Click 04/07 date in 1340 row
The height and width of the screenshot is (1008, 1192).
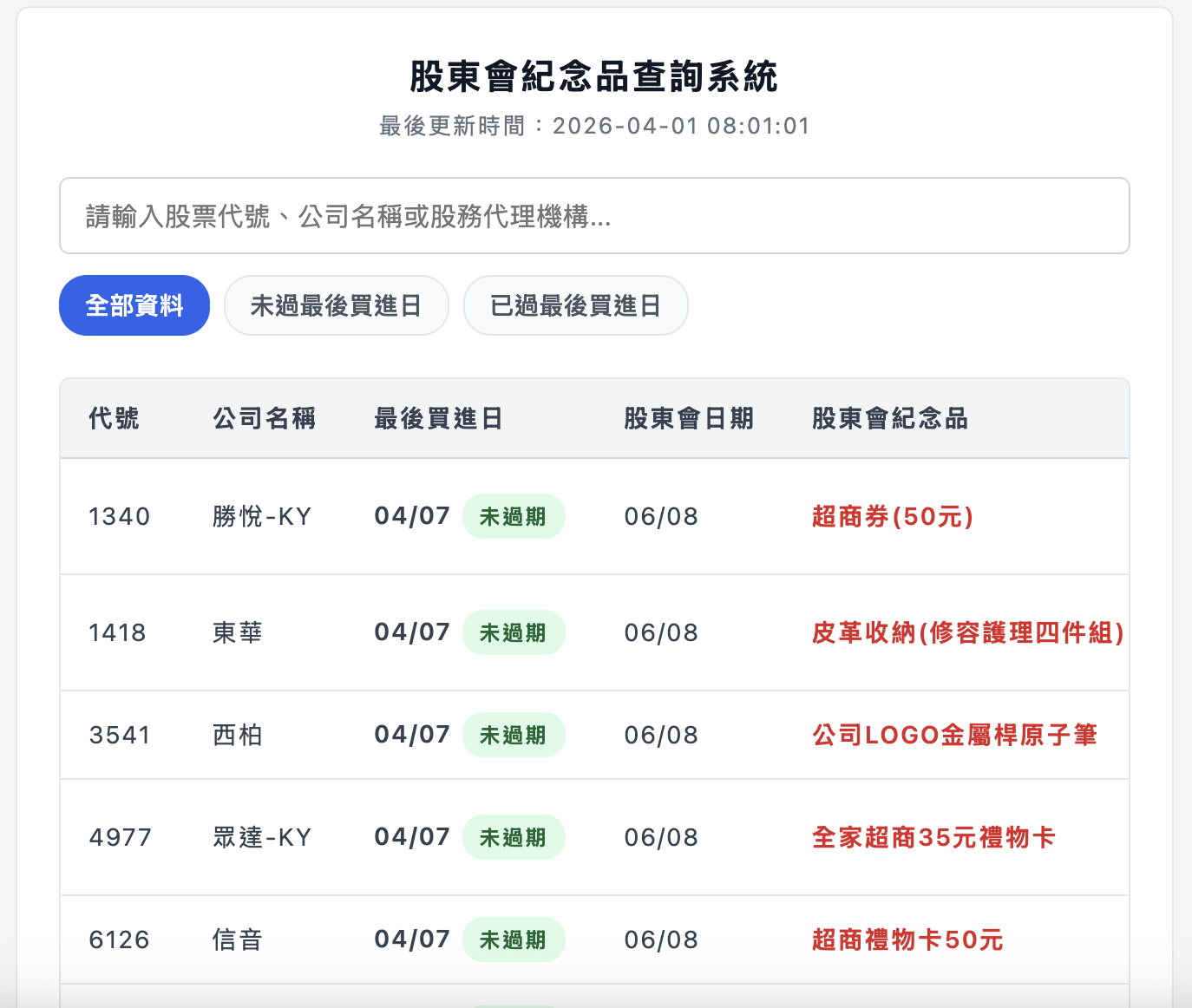[412, 516]
